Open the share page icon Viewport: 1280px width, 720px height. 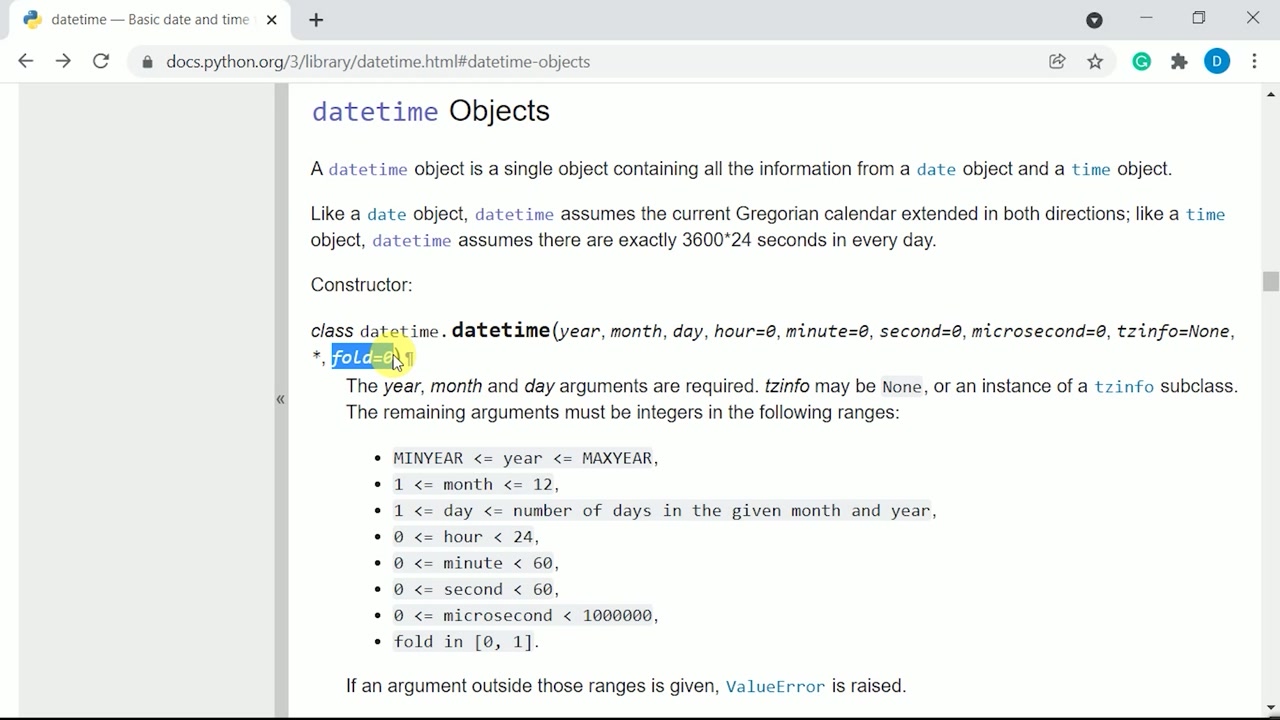click(1057, 62)
